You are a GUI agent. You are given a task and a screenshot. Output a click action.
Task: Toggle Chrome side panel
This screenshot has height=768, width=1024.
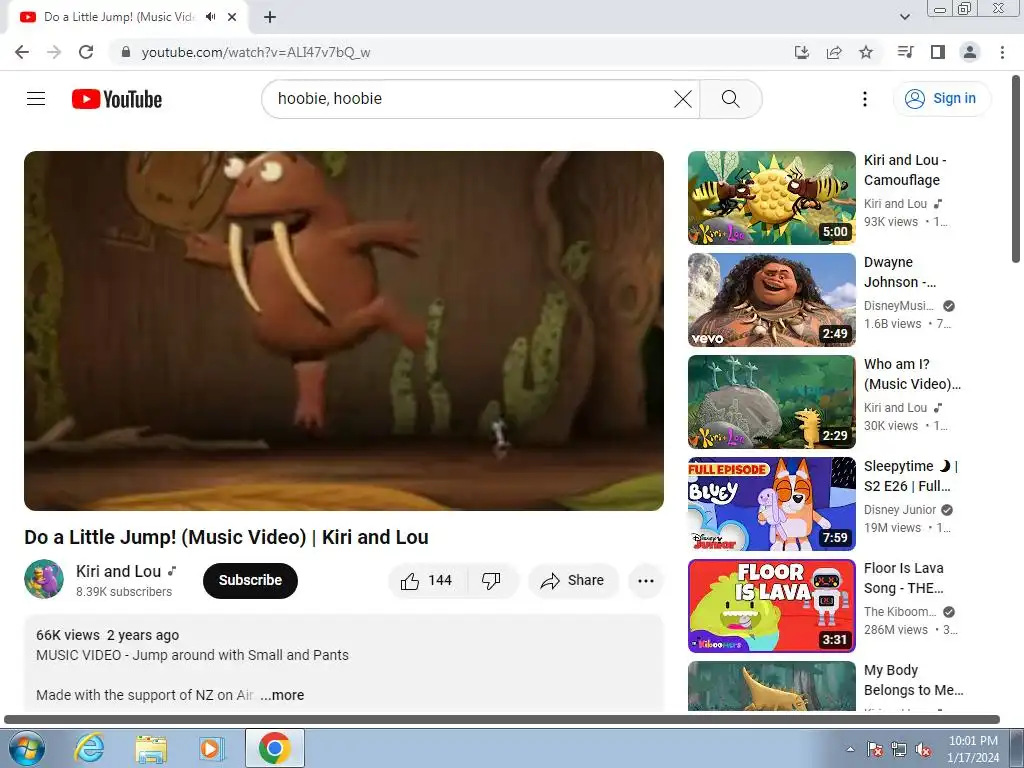[x=938, y=52]
